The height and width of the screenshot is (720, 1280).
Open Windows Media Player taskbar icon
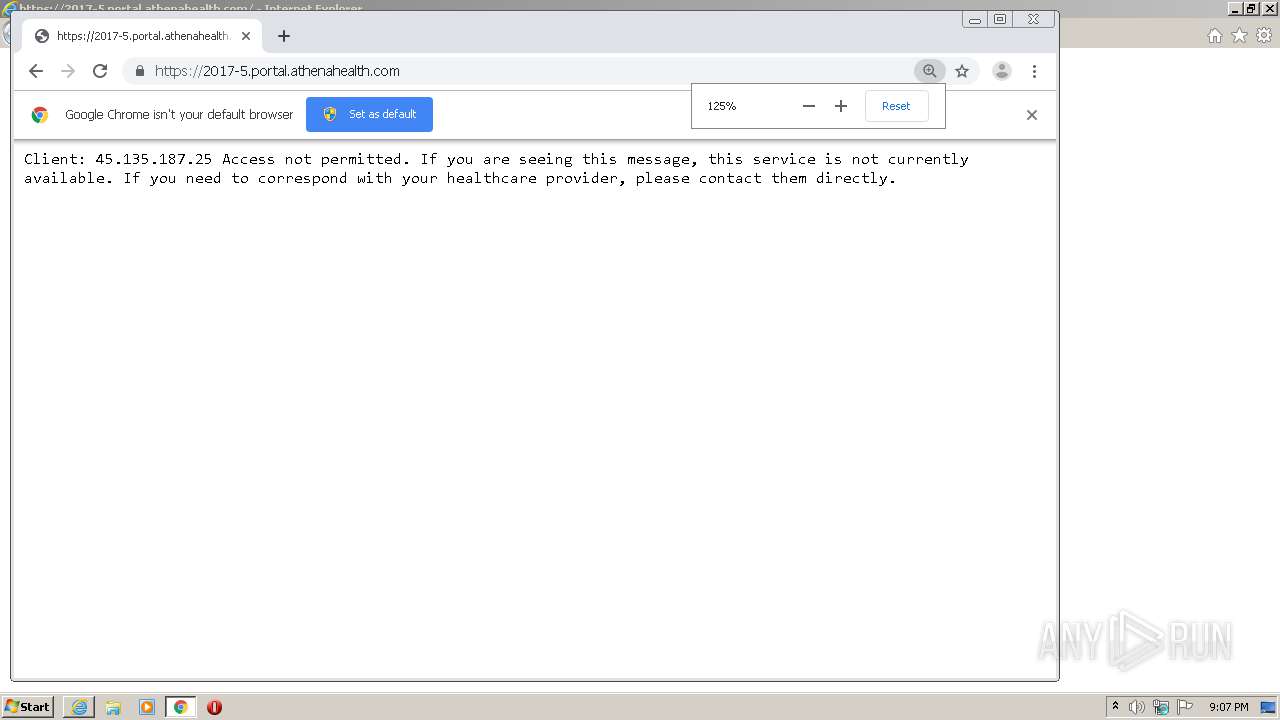coord(147,707)
